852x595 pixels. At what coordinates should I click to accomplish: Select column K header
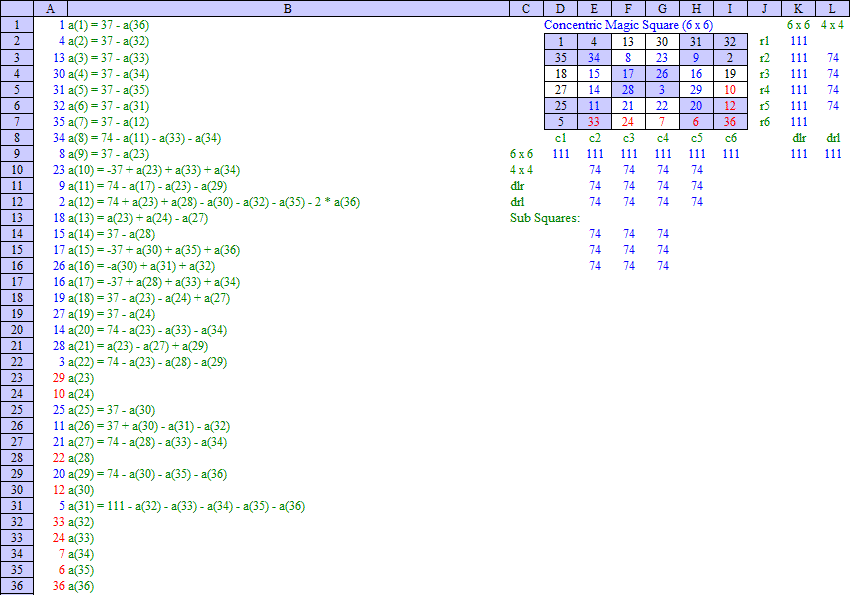coord(798,8)
